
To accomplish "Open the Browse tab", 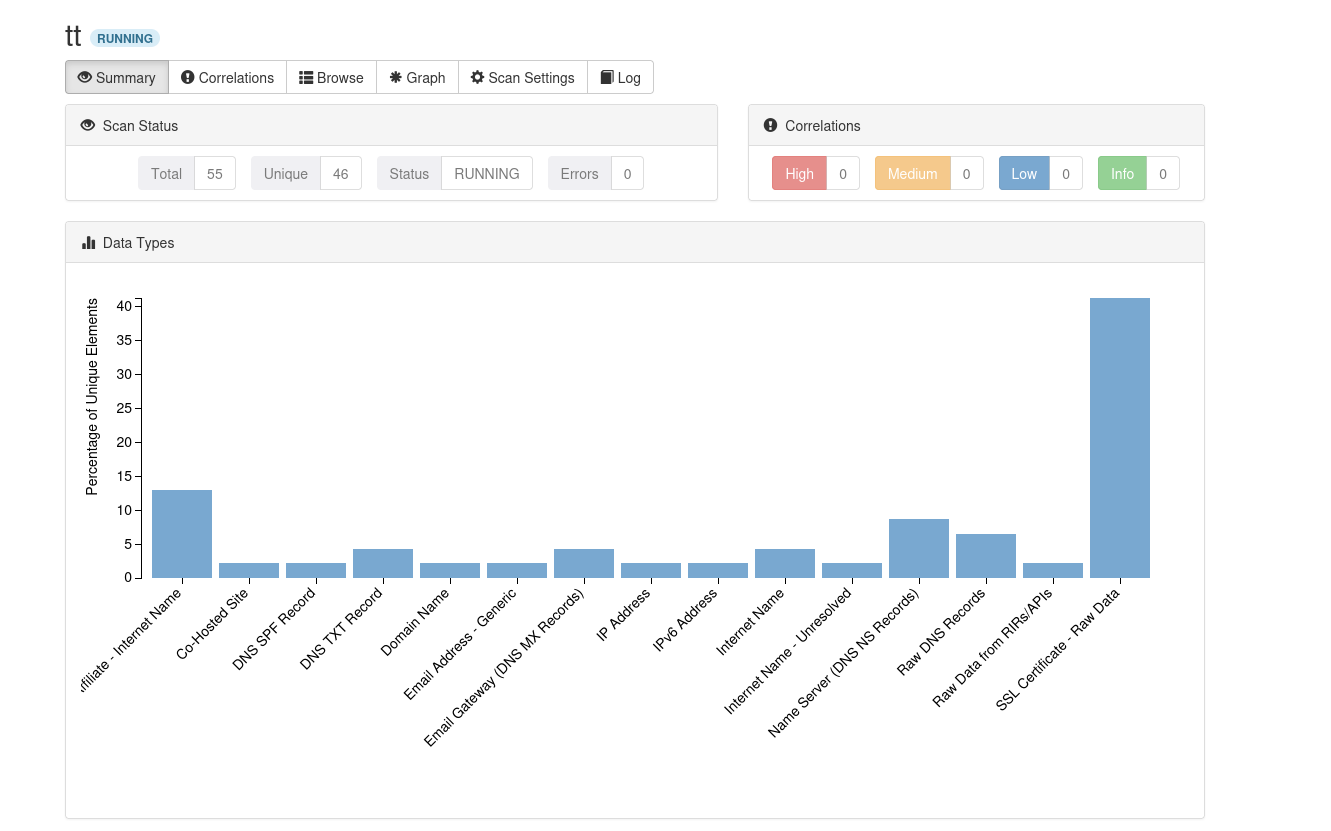I will [331, 77].
